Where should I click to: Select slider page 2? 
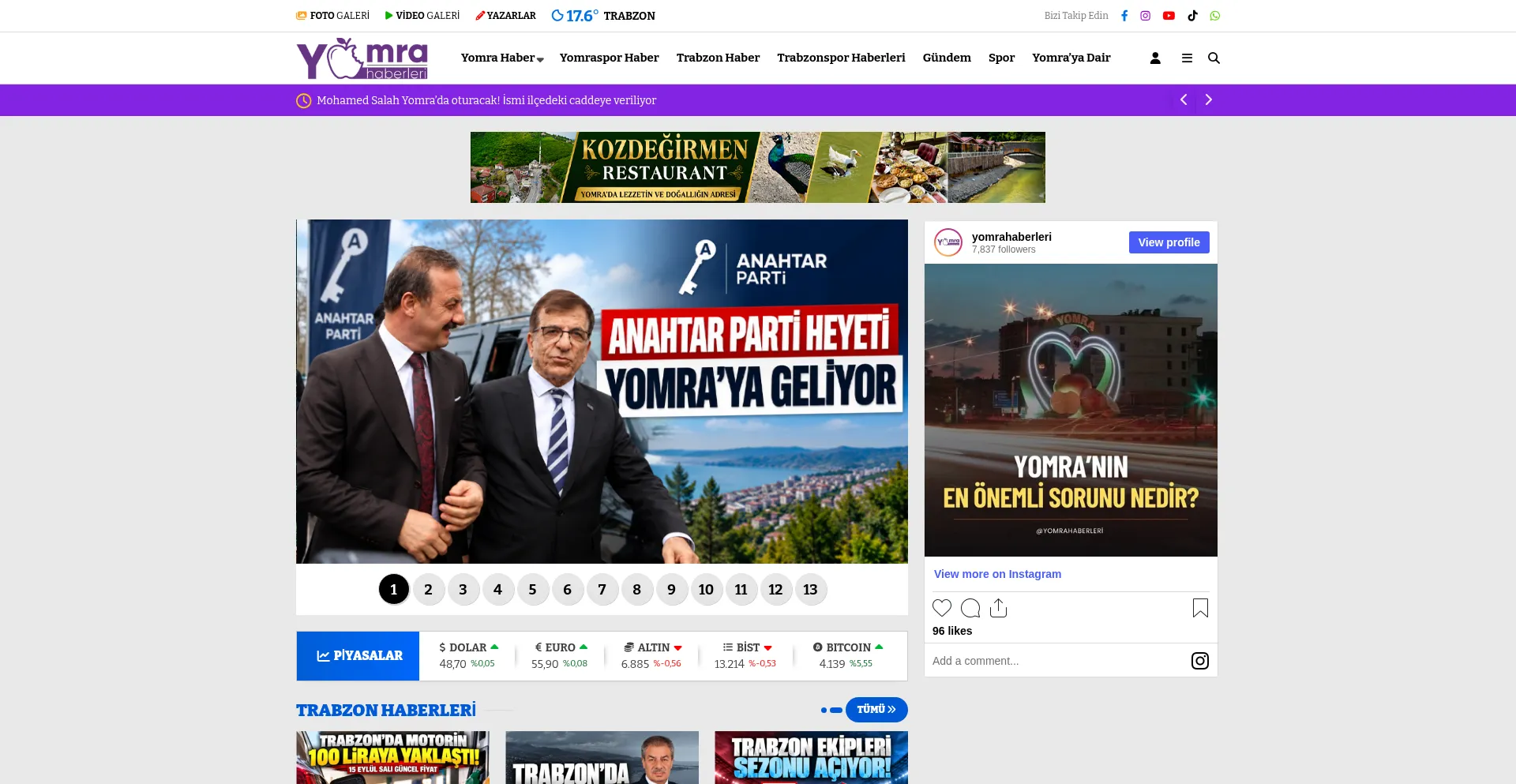(428, 589)
